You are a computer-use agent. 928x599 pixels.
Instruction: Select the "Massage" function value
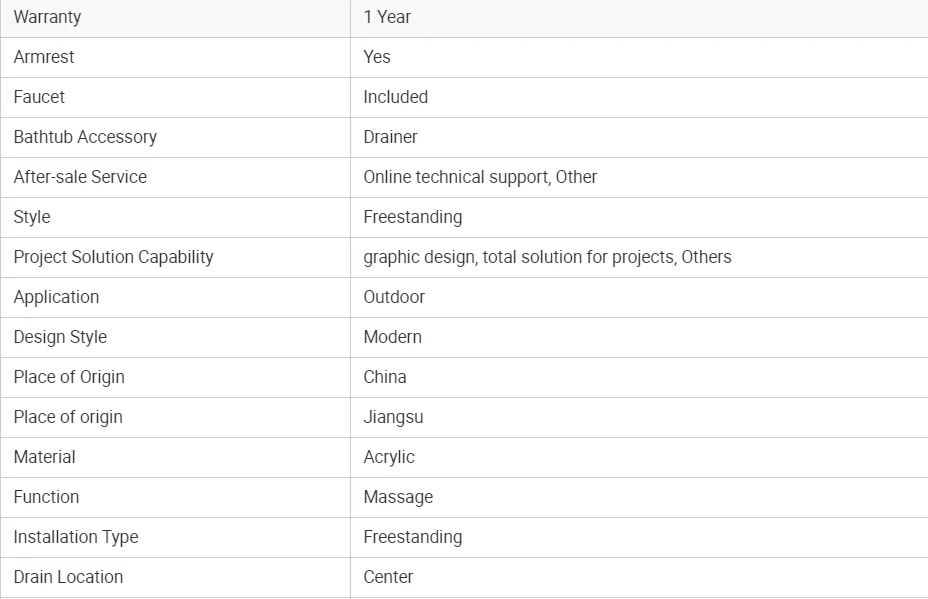click(x=398, y=497)
